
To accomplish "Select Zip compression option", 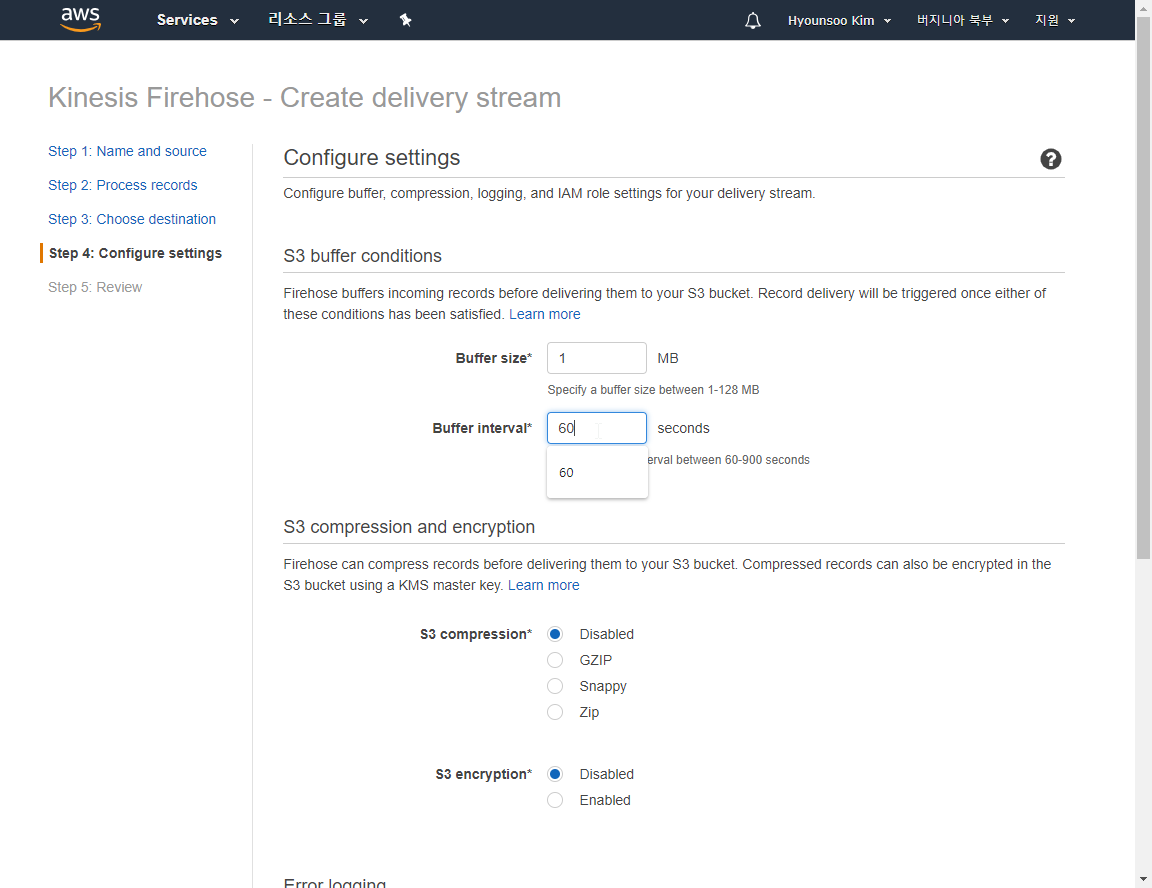I will [x=555, y=712].
